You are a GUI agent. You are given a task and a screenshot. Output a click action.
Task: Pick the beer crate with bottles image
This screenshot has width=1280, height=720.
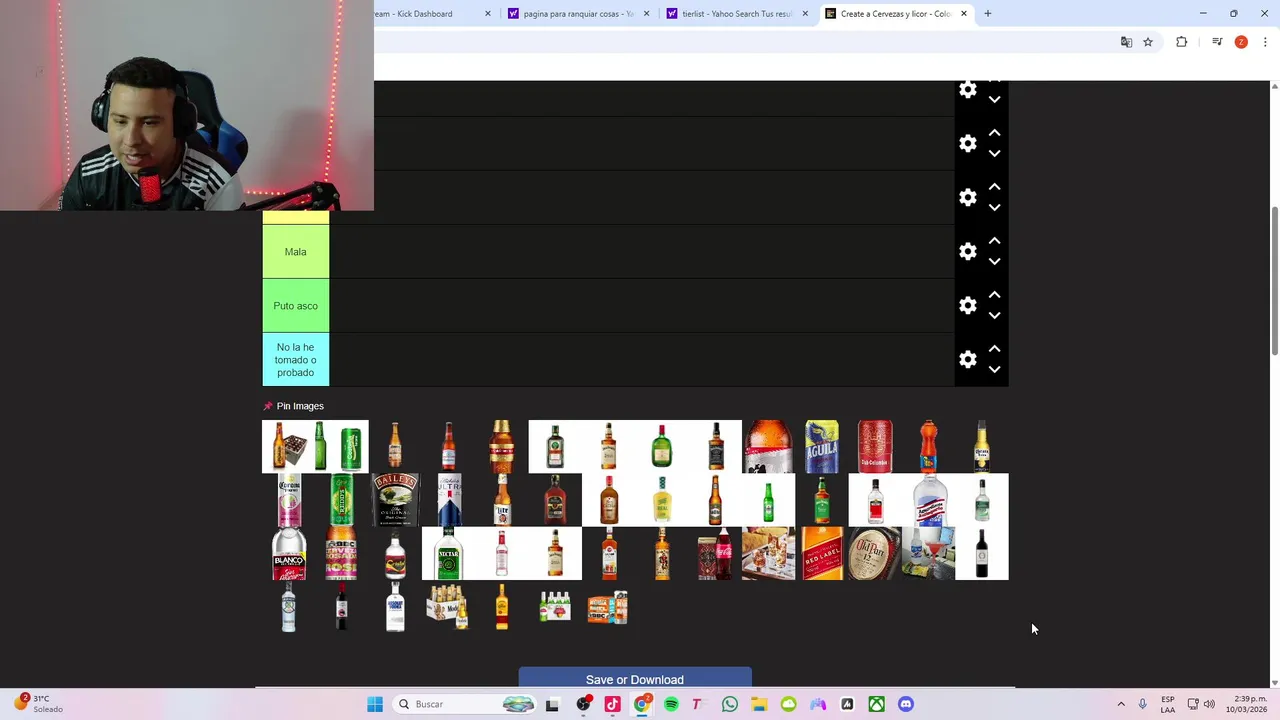pyautogui.click(x=288, y=446)
